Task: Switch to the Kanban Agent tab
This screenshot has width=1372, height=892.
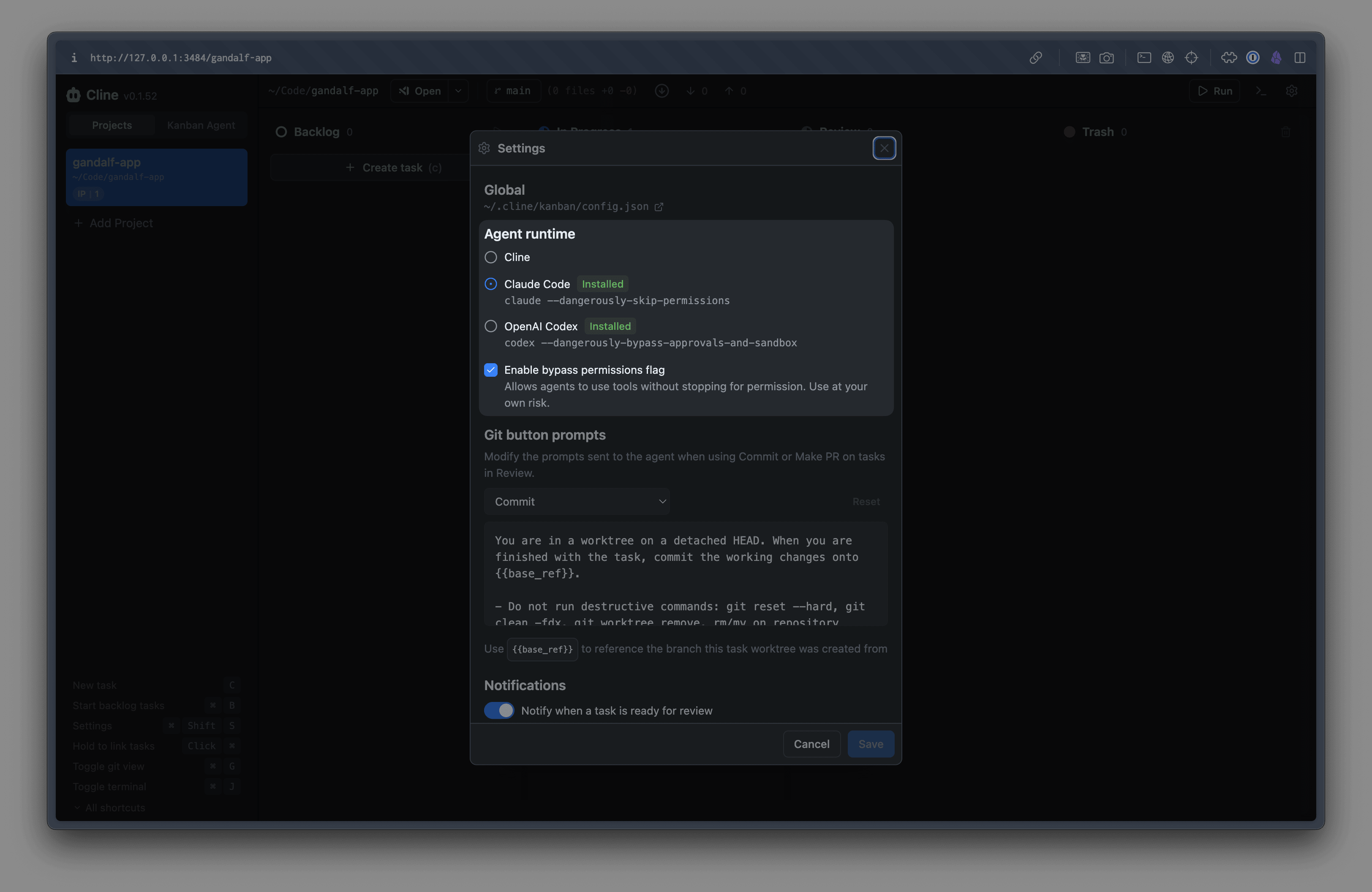Action: pos(201,125)
